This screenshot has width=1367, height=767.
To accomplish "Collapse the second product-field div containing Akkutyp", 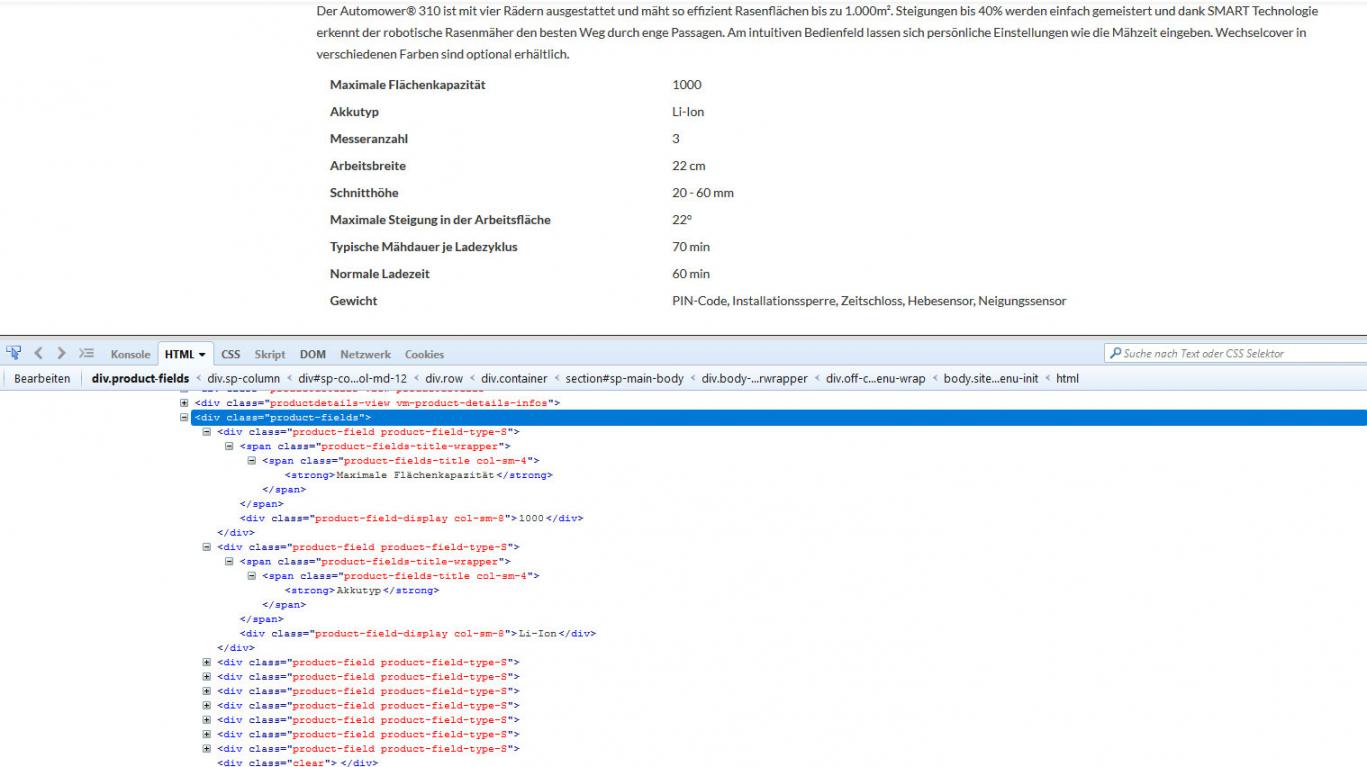I will click(x=207, y=547).
